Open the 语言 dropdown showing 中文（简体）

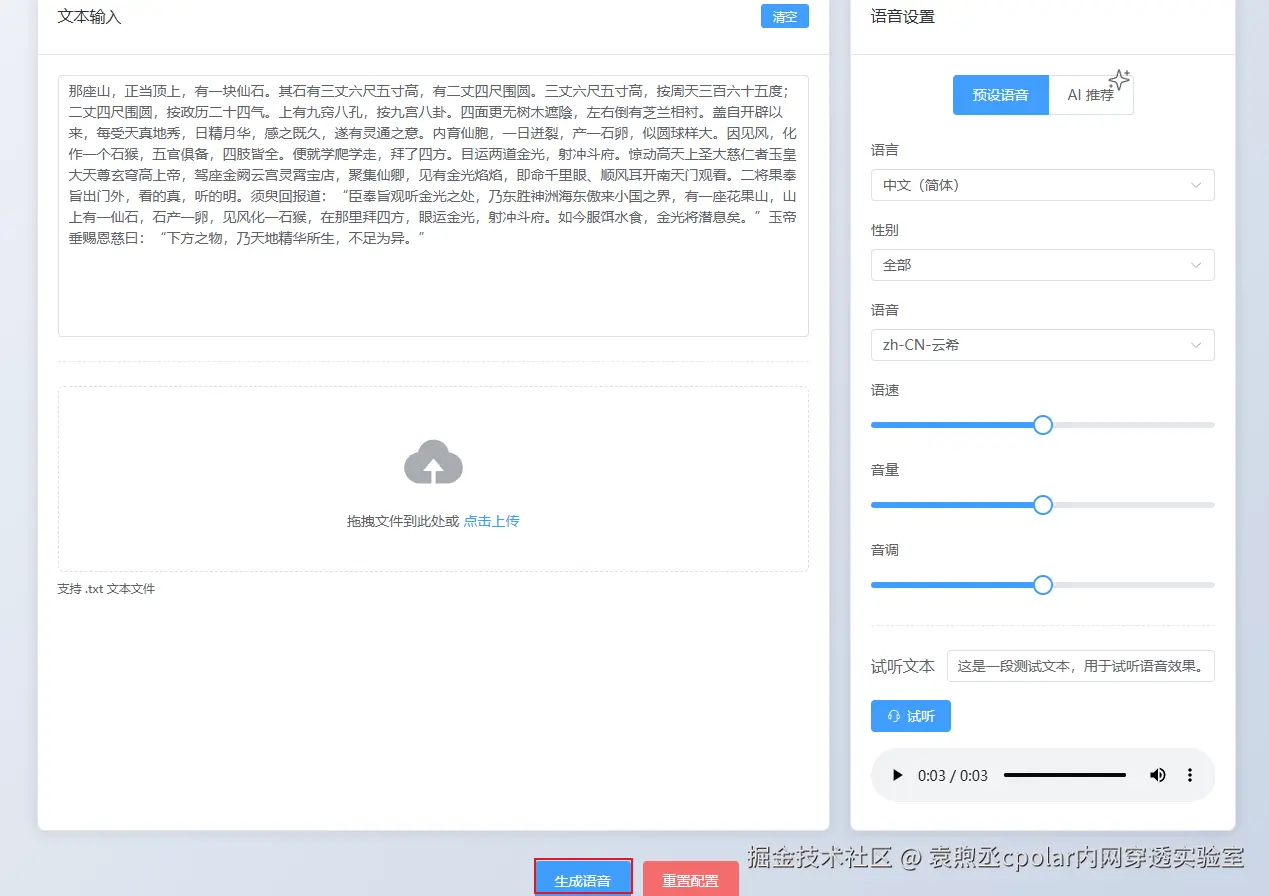pos(1043,185)
